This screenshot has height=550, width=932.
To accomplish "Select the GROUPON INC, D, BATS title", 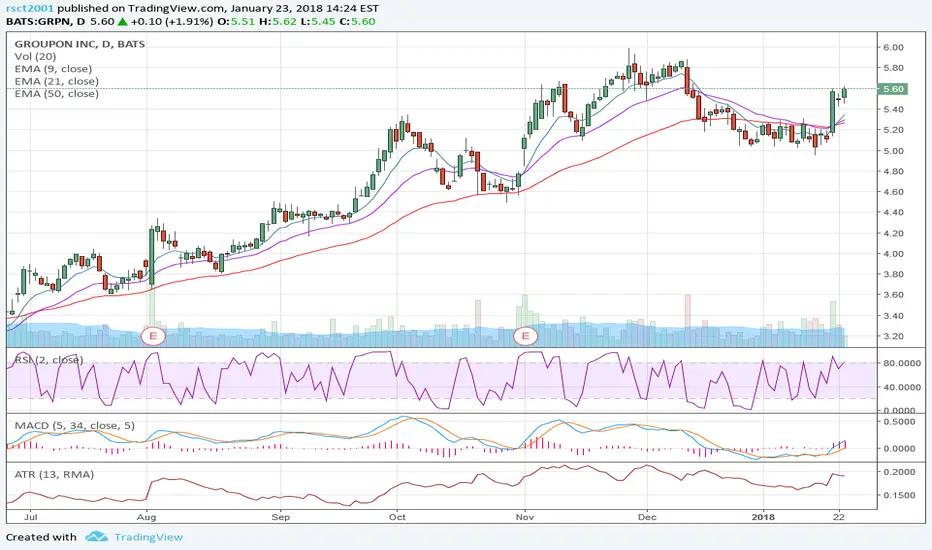I will (x=80, y=44).
